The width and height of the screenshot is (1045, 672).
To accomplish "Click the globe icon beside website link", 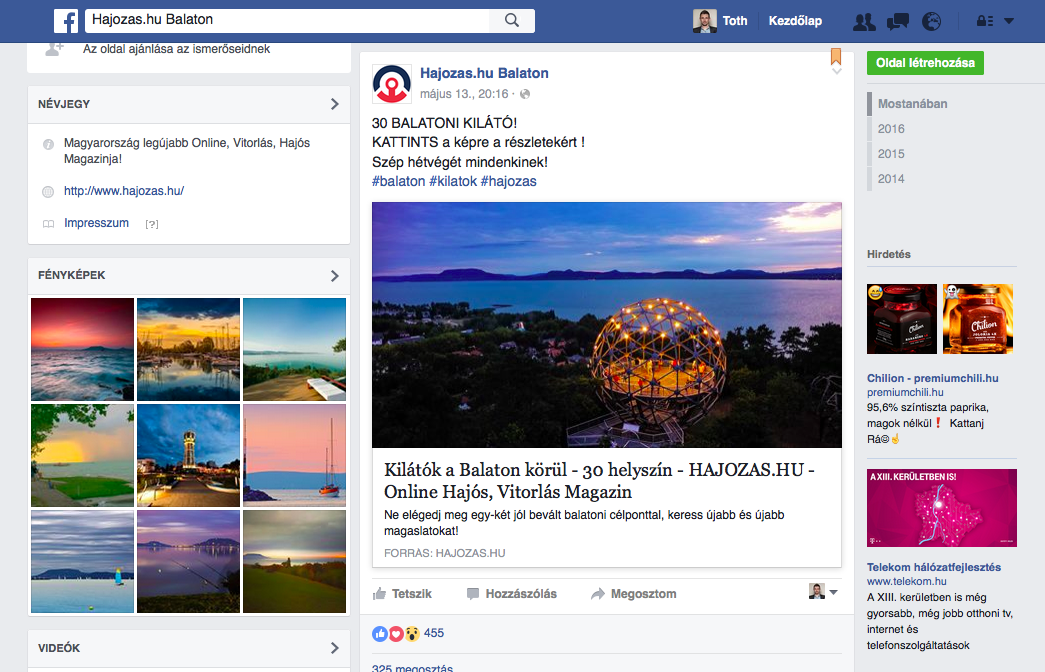I will pos(48,192).
